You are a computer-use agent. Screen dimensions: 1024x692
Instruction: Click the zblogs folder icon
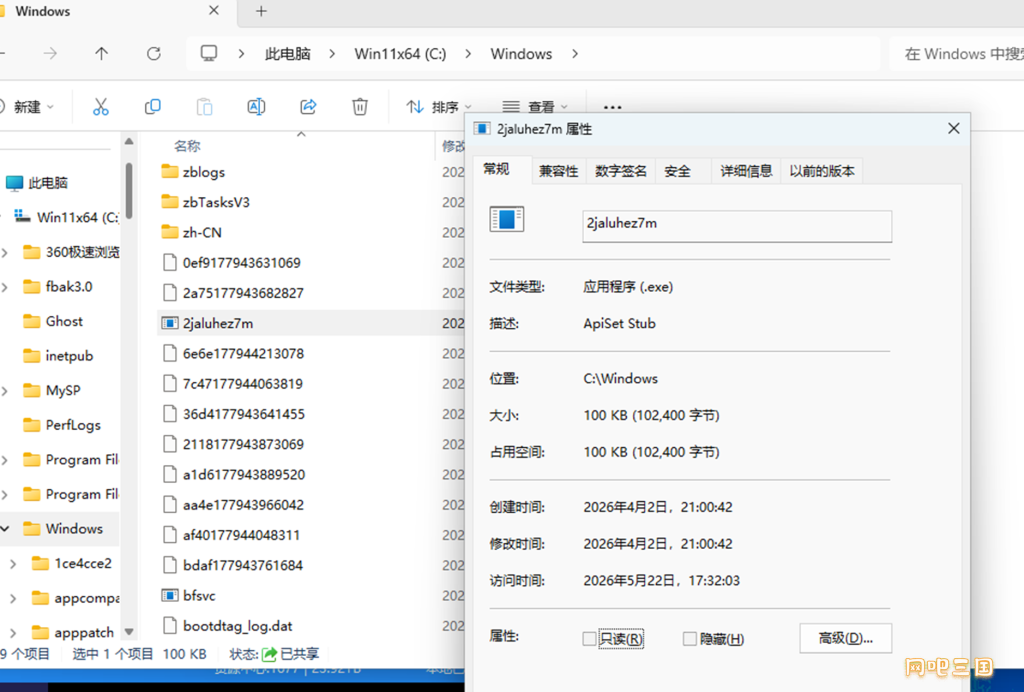point(170,172)
